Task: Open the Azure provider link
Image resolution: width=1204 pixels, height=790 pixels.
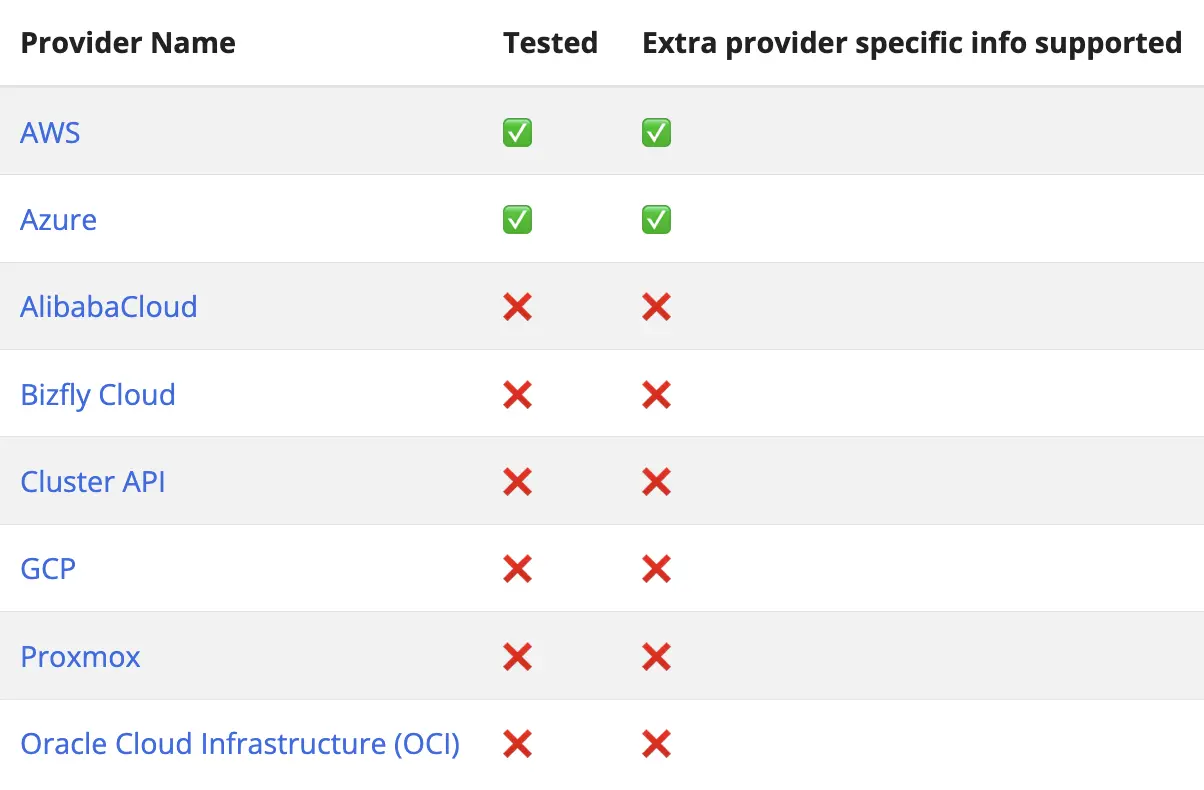Action: point(58,219)
